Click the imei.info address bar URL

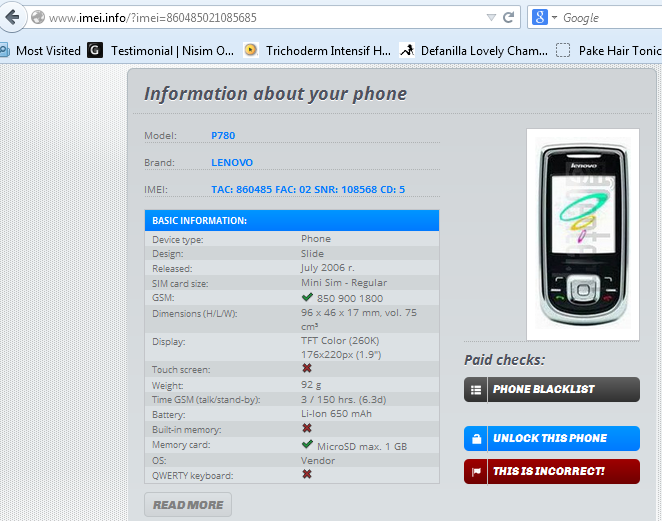152,18
